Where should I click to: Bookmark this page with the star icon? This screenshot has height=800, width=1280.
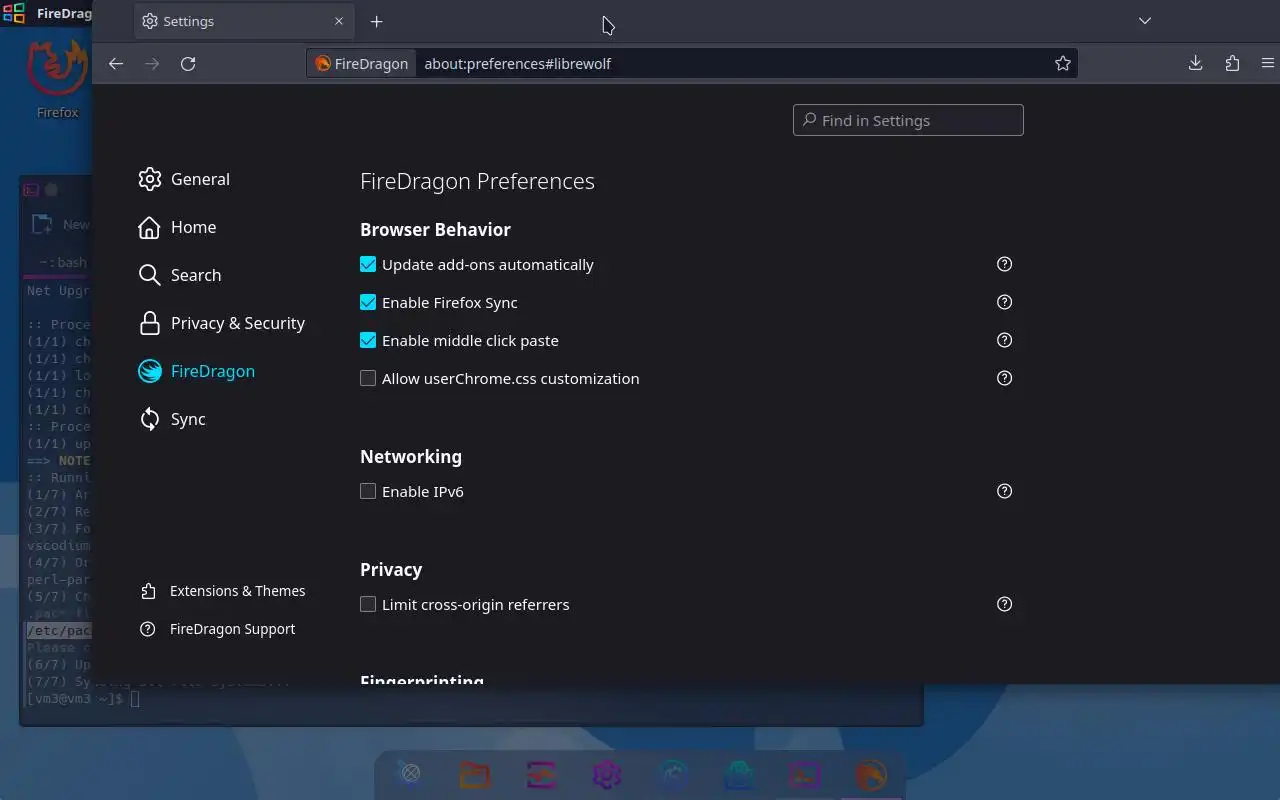coord(1063,63)
